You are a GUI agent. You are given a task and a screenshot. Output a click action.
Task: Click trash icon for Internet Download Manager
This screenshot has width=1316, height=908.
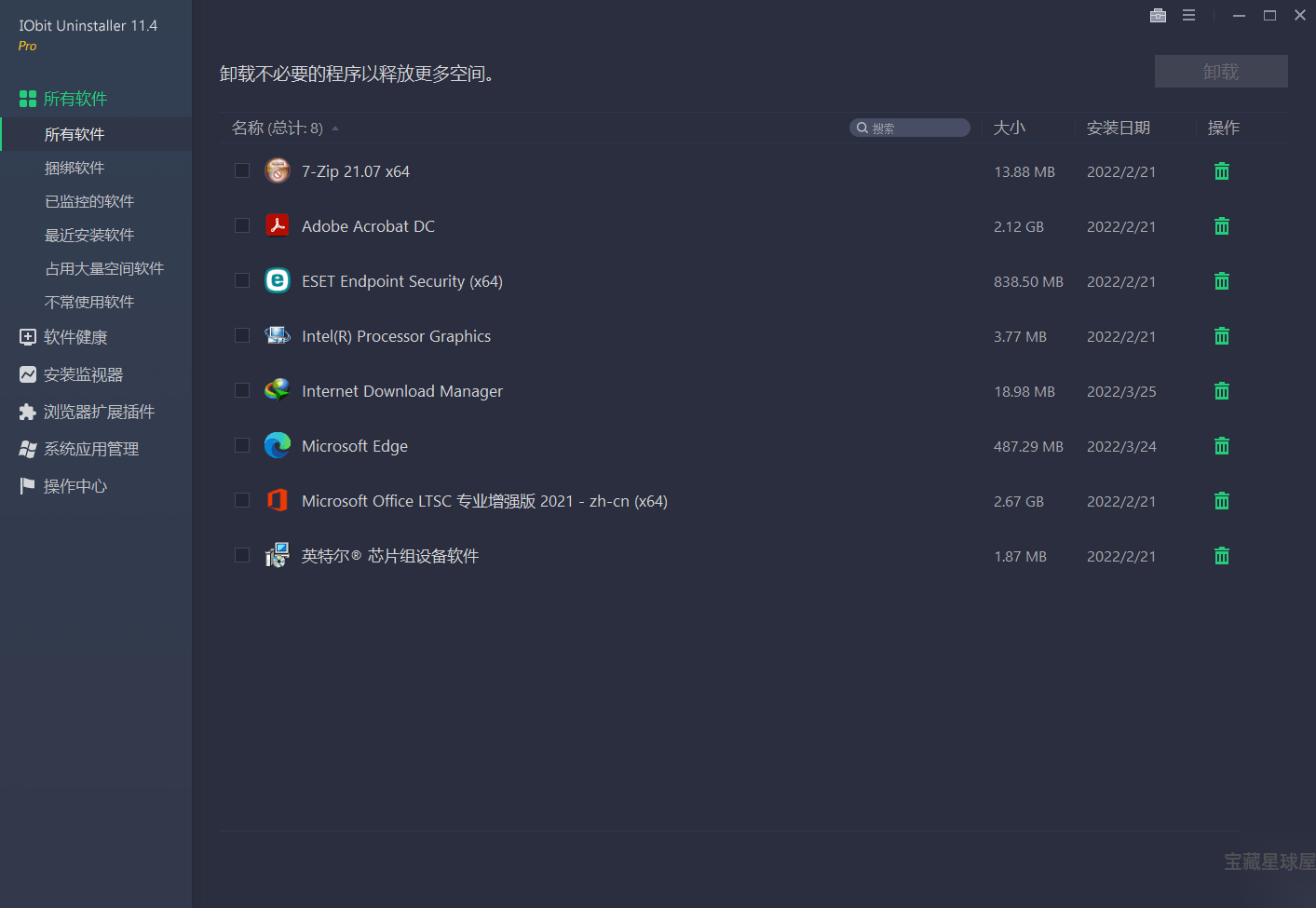[x=1222, y=391]
